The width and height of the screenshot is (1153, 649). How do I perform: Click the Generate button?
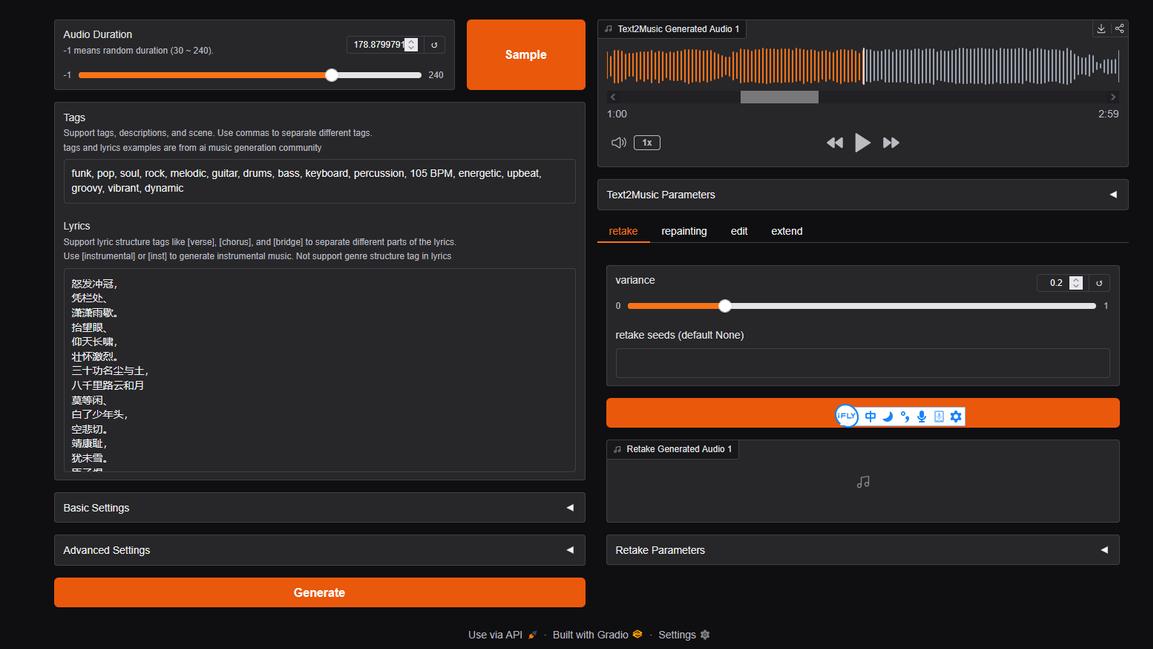tap(319, 592)
